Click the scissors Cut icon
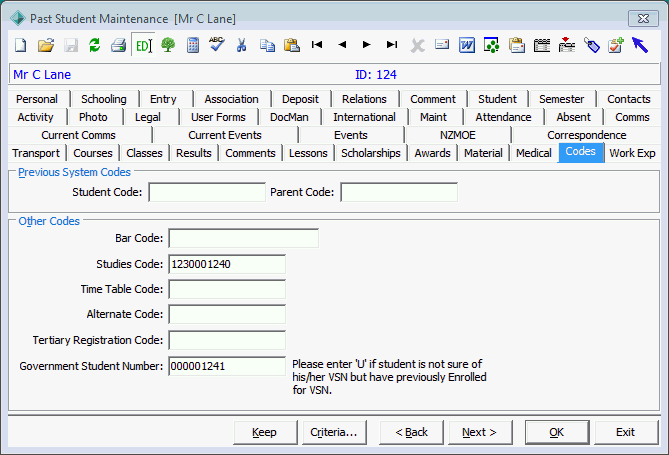 click(241, 45)
